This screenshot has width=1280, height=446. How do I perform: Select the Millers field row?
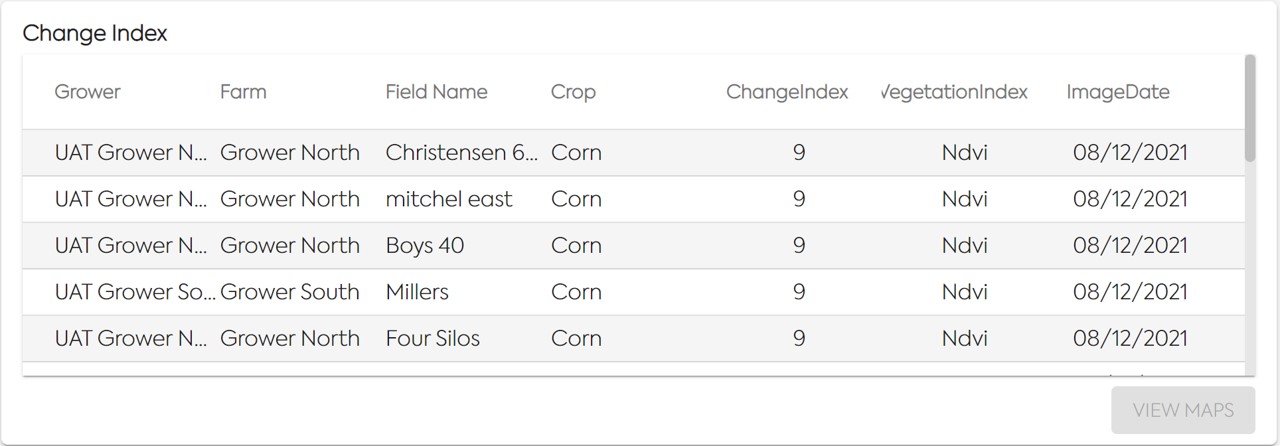pyautogui.click(x=417, y=292)
